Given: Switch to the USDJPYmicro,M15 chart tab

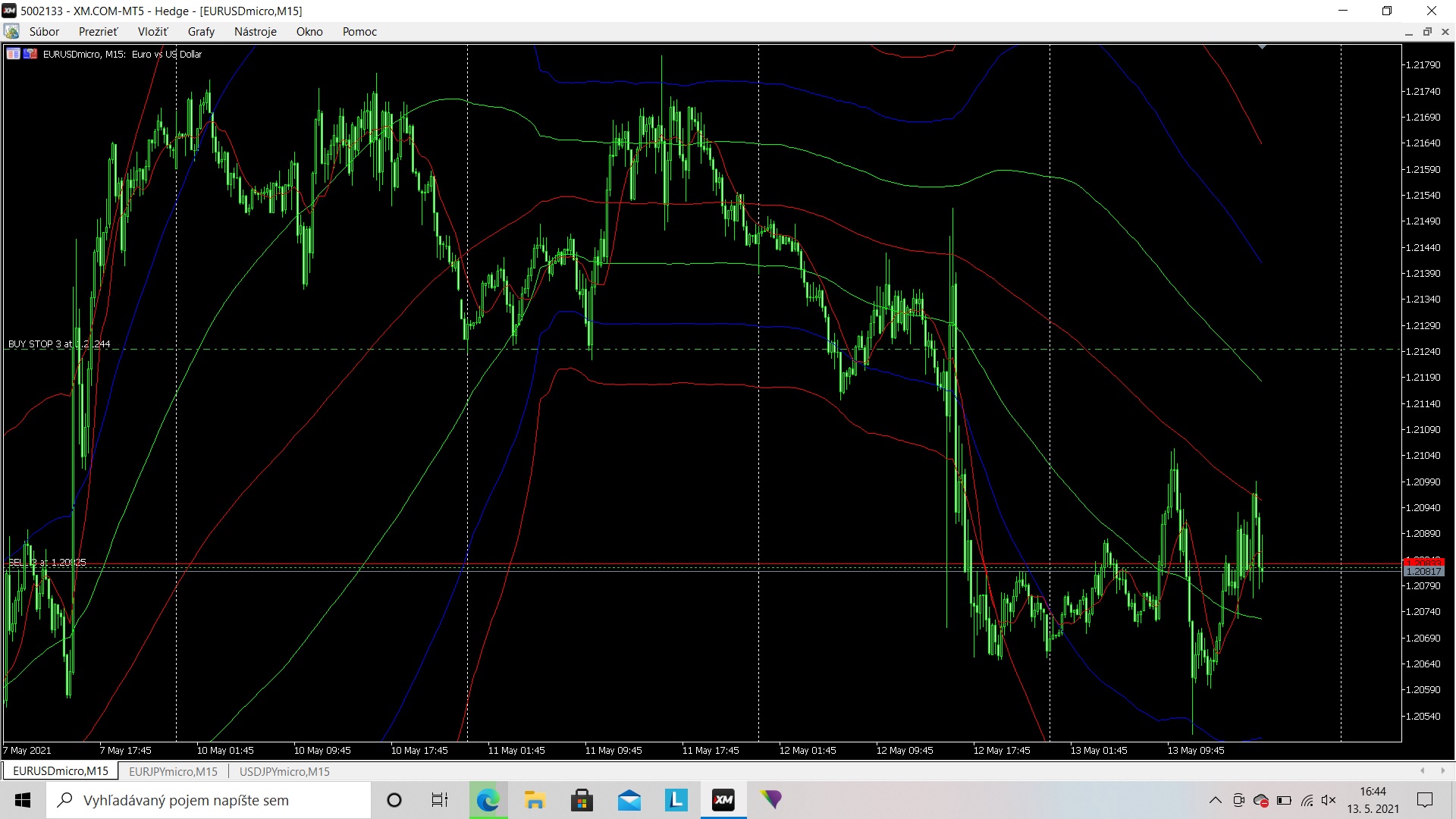Looking at the screenshot, I should pyautogui.click(x=284, y=771).
